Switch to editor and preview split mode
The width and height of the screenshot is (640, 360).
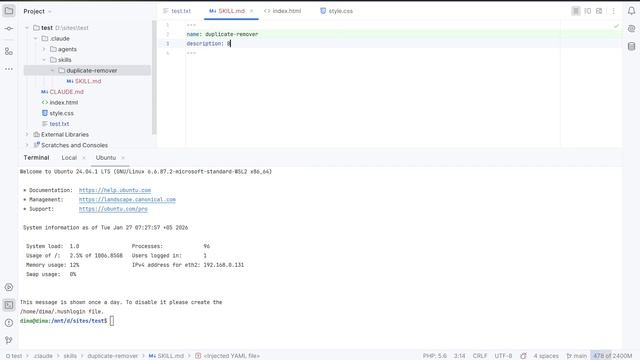[588, 11]
